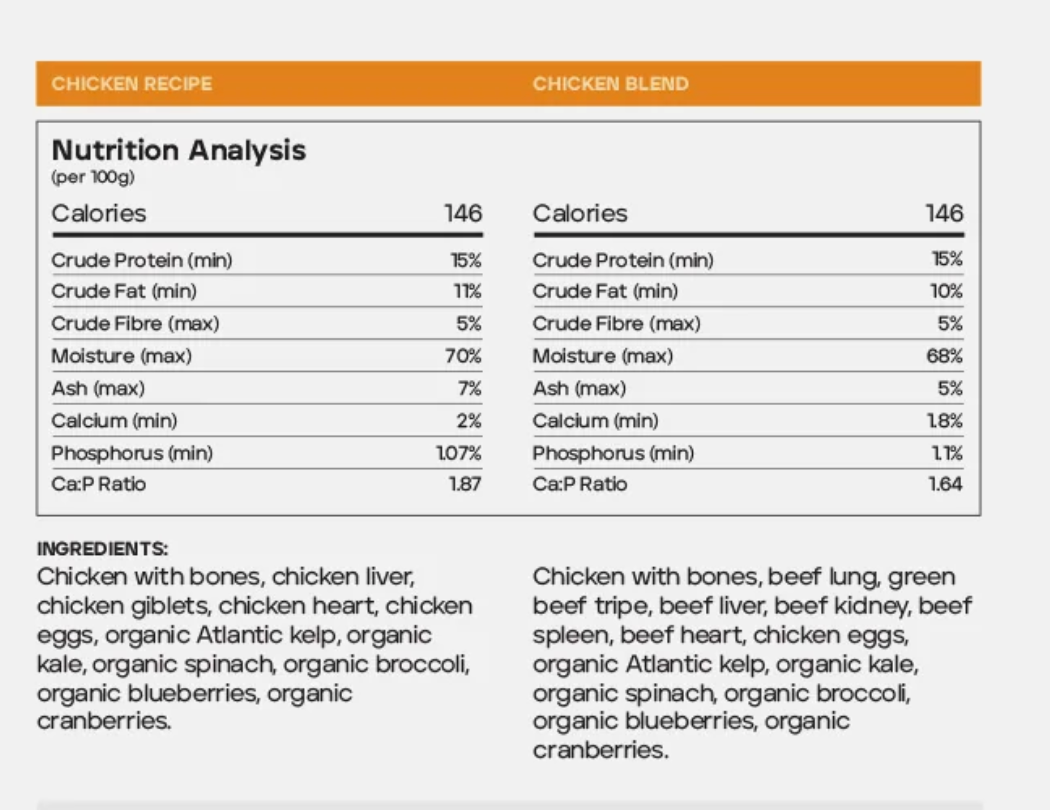Click Ash 7% value in Chicken Recipe
1050x810 pixels.
point(469,388)
